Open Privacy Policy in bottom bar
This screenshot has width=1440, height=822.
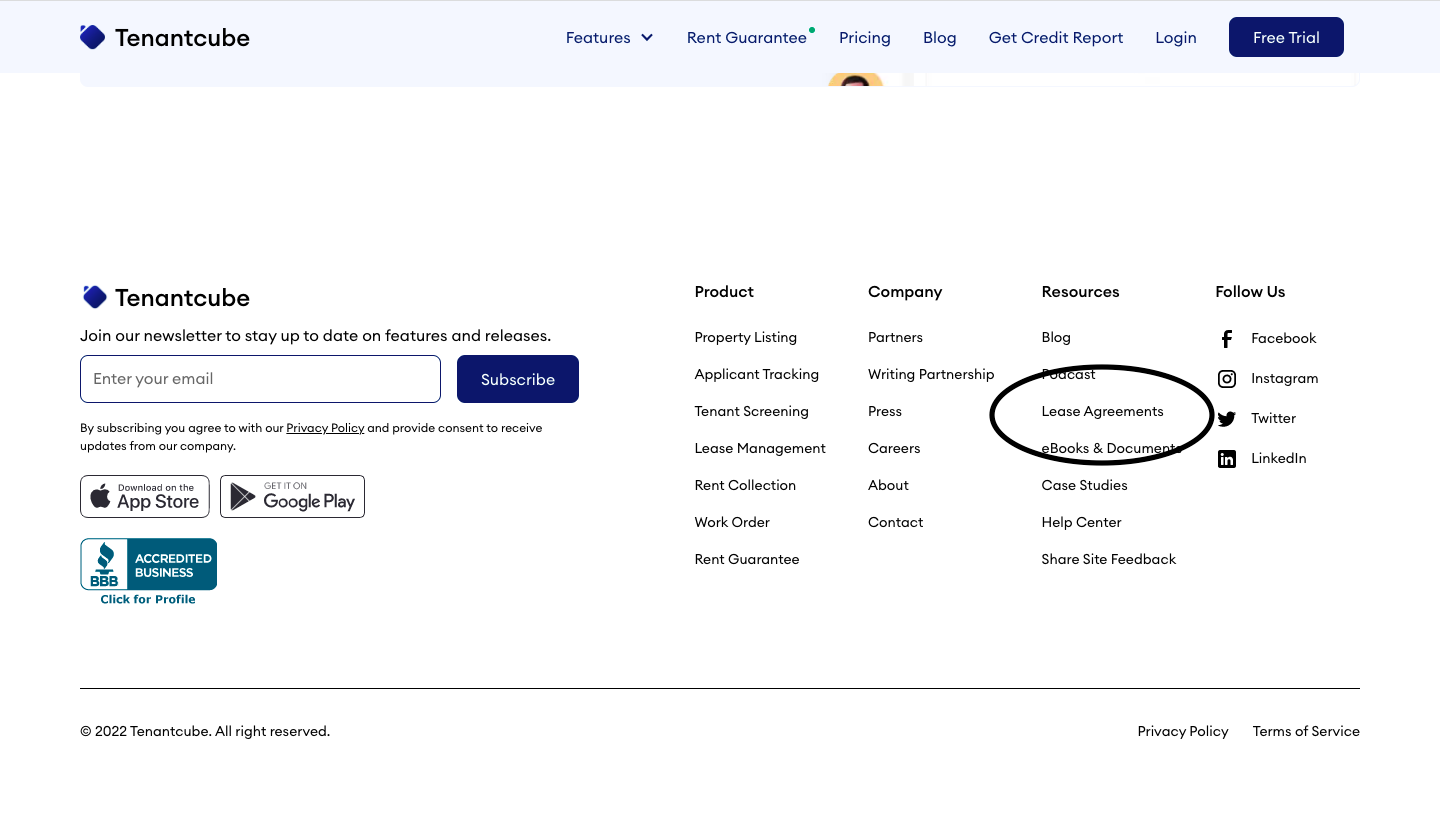1183,732
